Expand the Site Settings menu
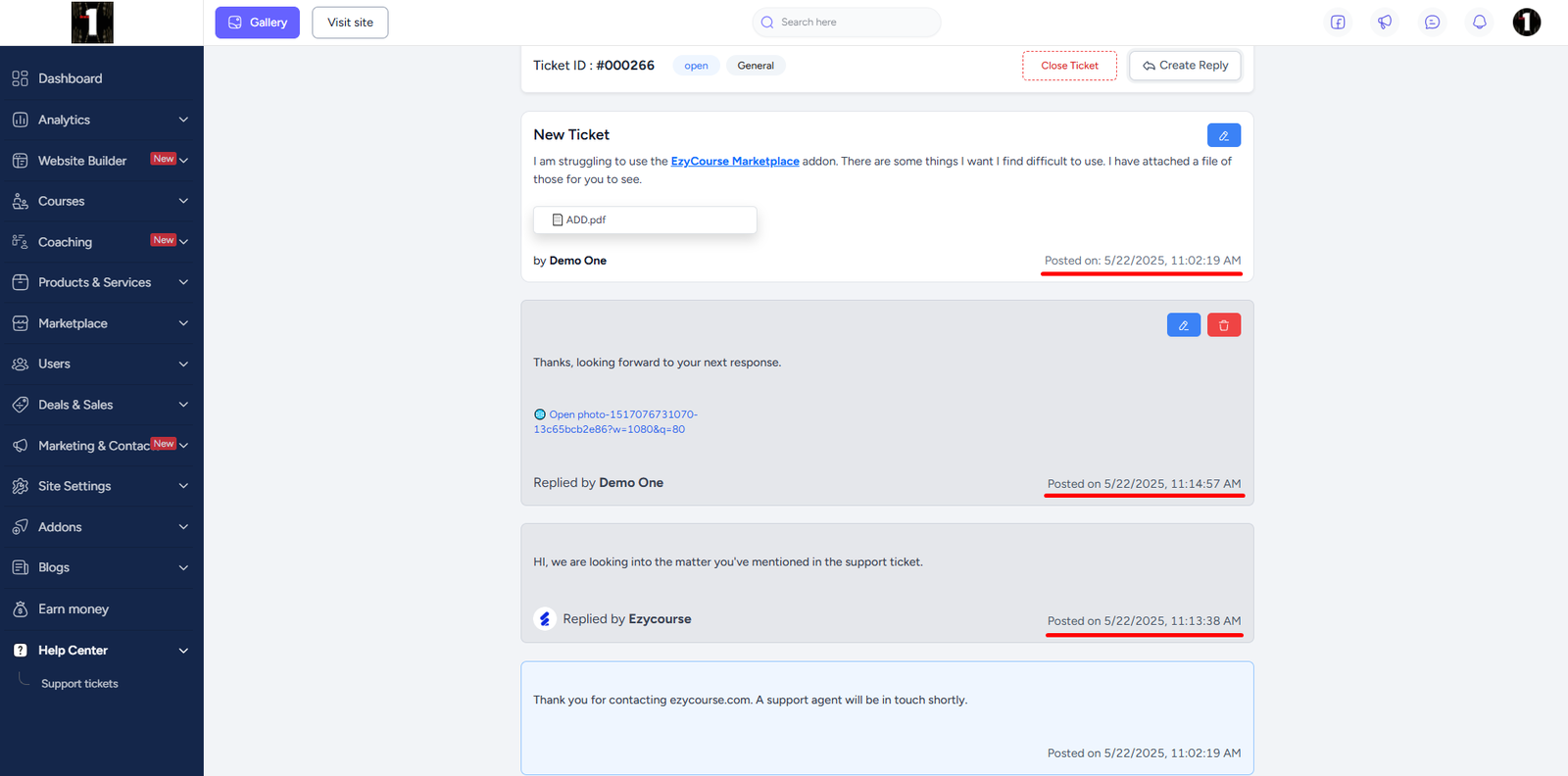 (x=101, y=486)
